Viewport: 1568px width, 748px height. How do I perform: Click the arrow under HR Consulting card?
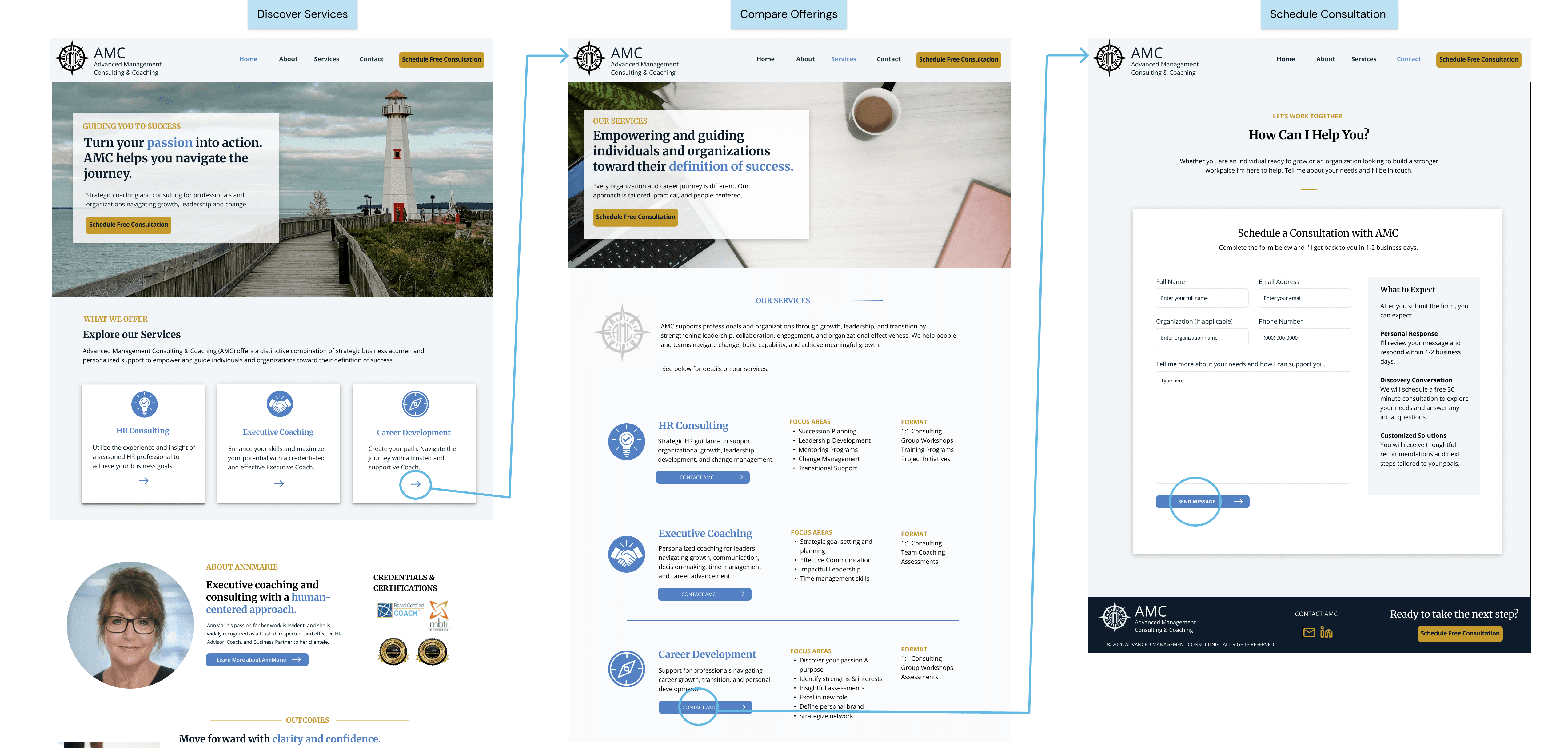click(144, 481)
